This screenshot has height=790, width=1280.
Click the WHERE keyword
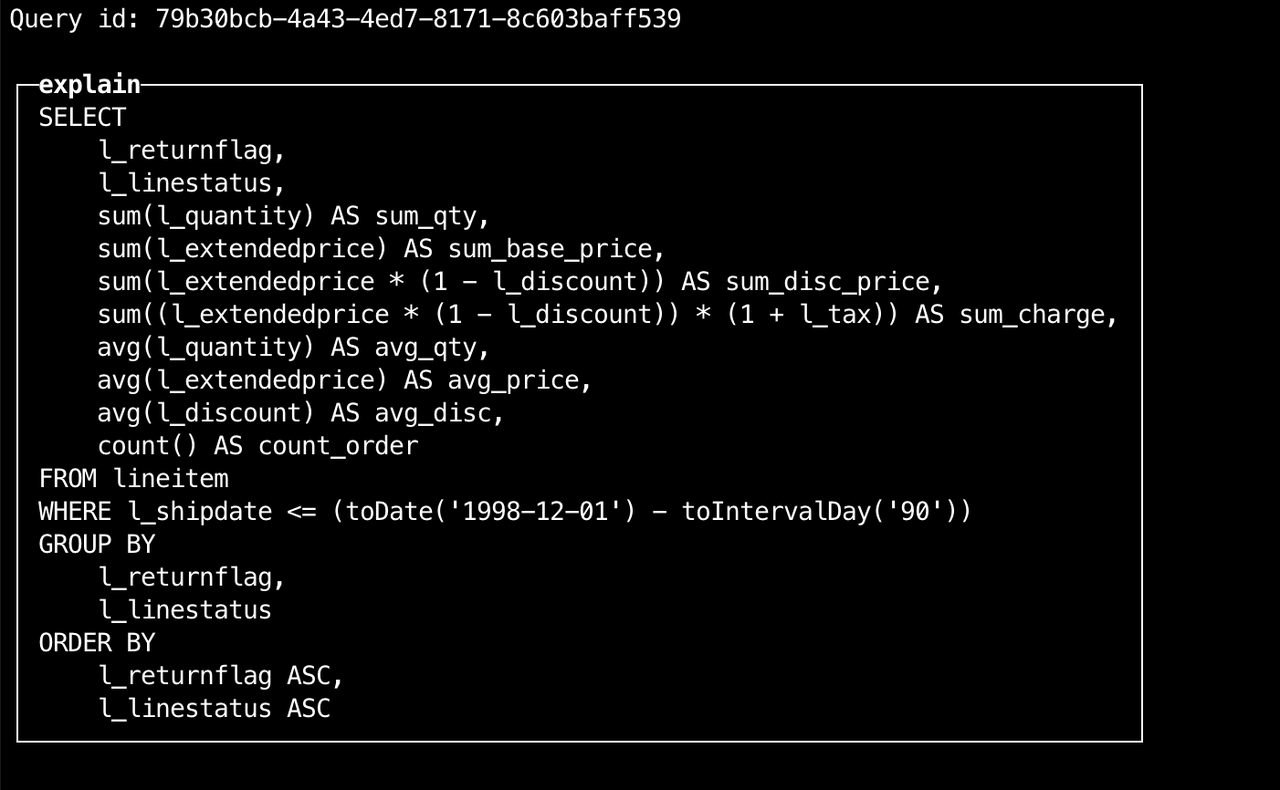point(75,512)
